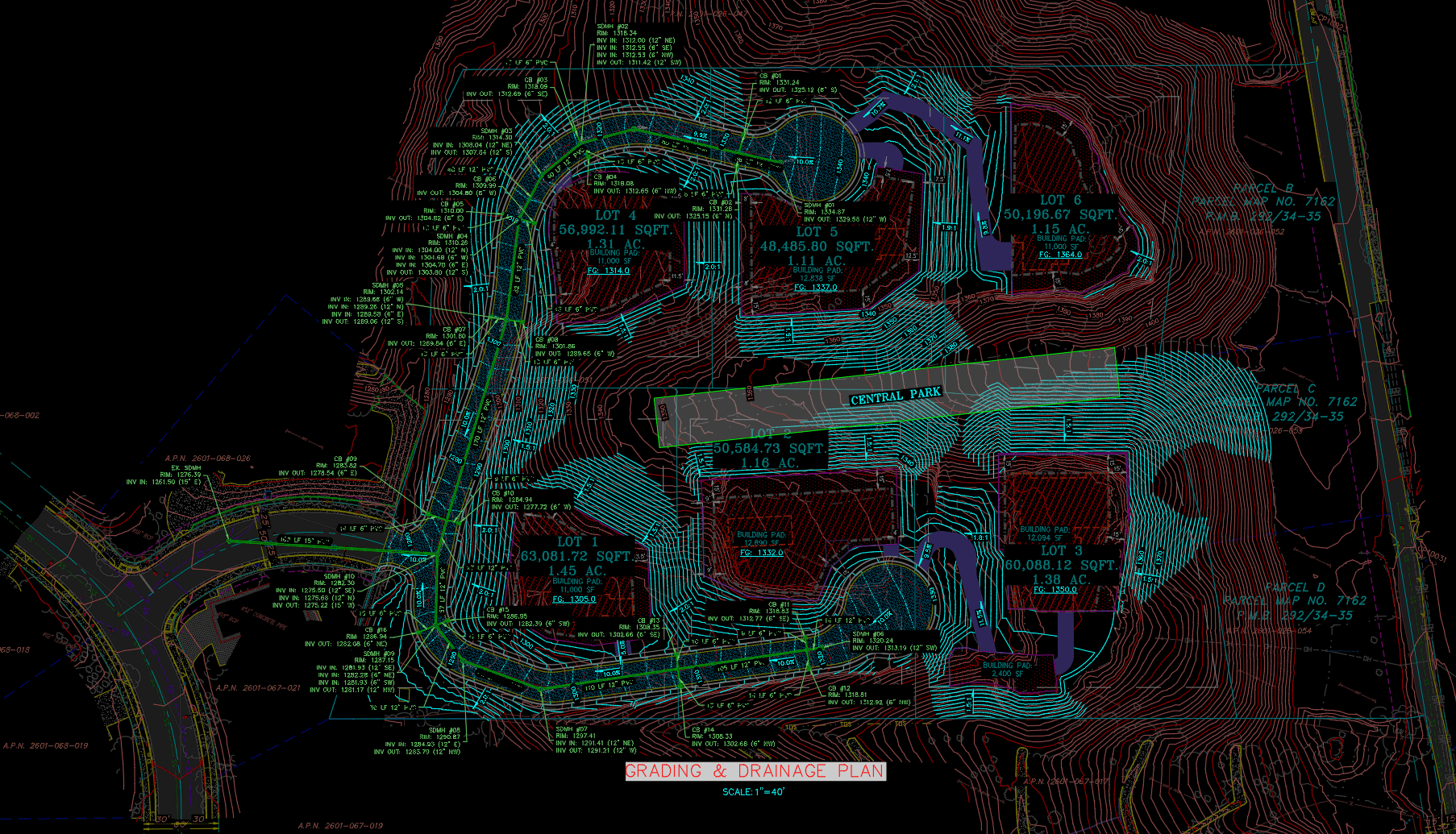1456x834 pixels.
Task: Select the CENTRAL PARK label
Action: (895, 396)
